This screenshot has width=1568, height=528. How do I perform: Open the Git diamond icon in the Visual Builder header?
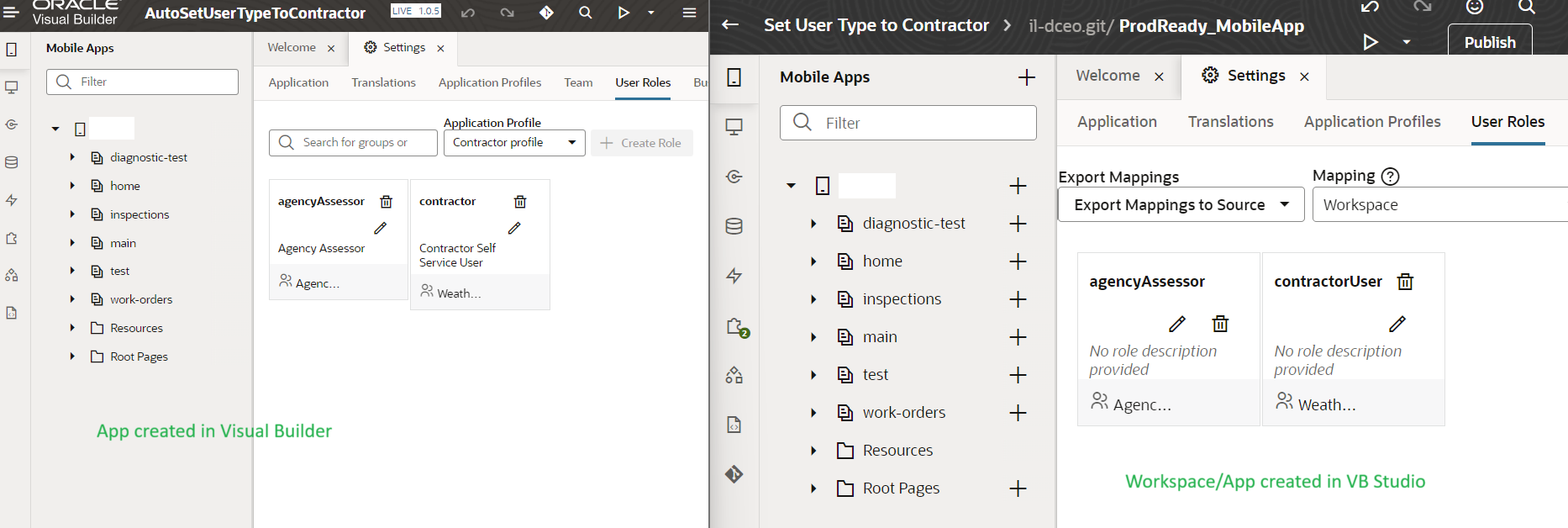546,13
